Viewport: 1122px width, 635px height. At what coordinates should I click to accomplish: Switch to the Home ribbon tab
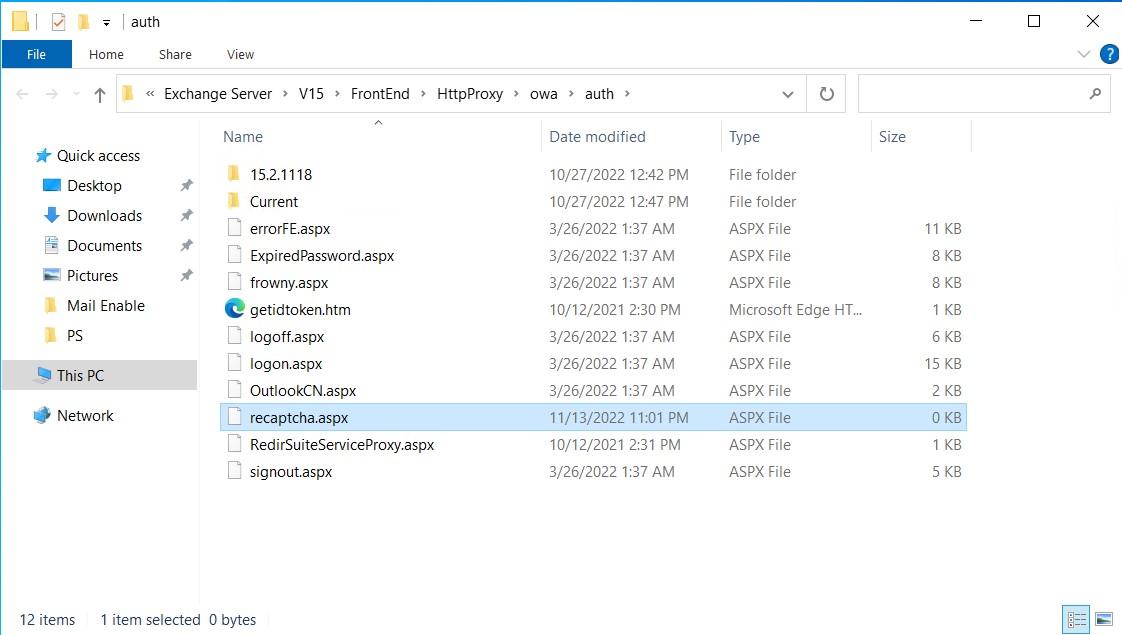tap(106, 54)
